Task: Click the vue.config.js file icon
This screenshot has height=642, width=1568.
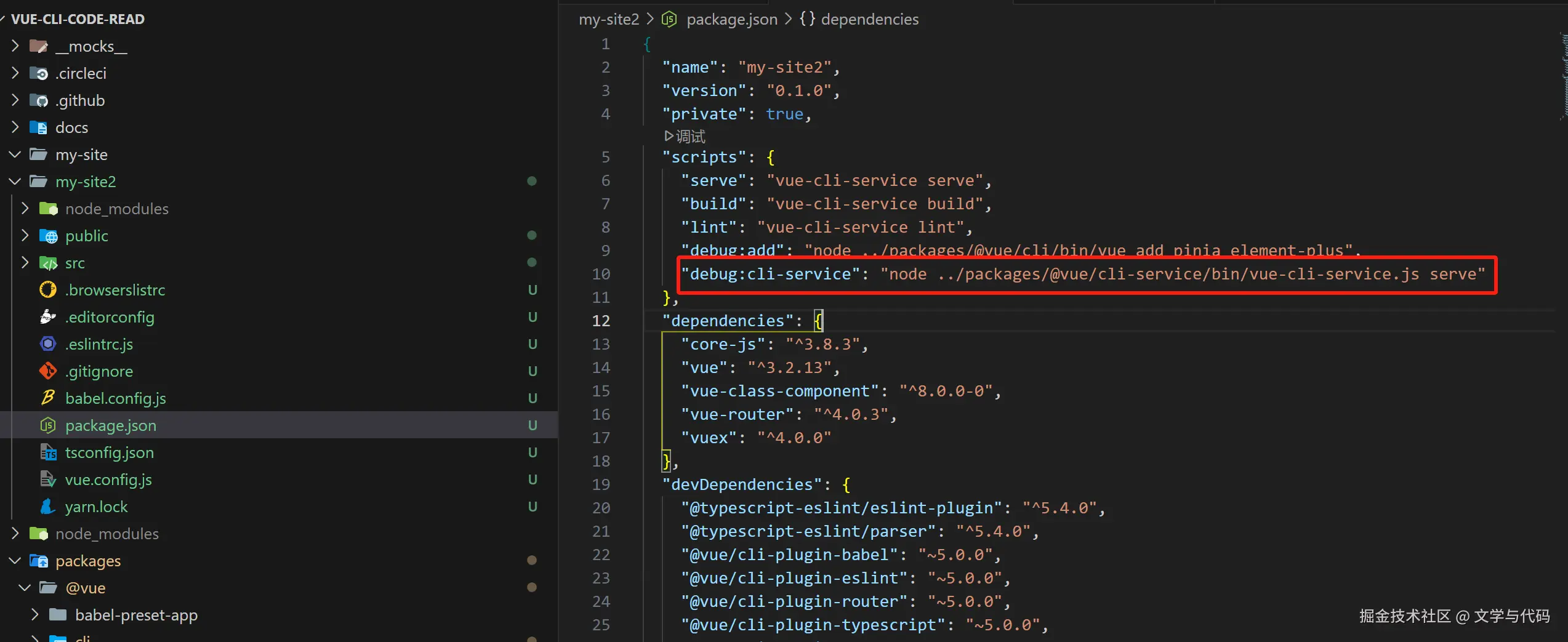Action: pyautogui.click(x=48, y=479)
